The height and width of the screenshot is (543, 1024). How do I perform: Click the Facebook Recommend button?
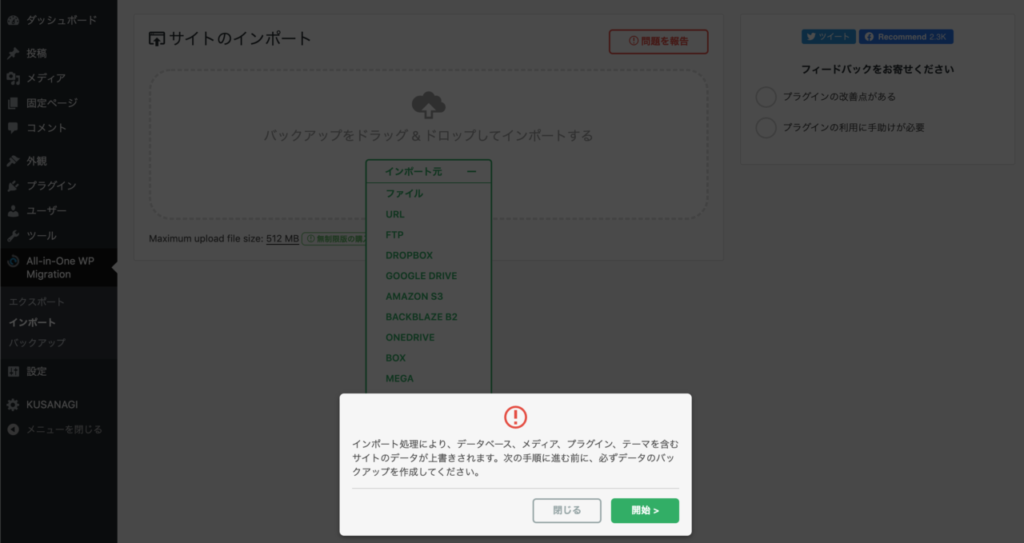point(906,37)
